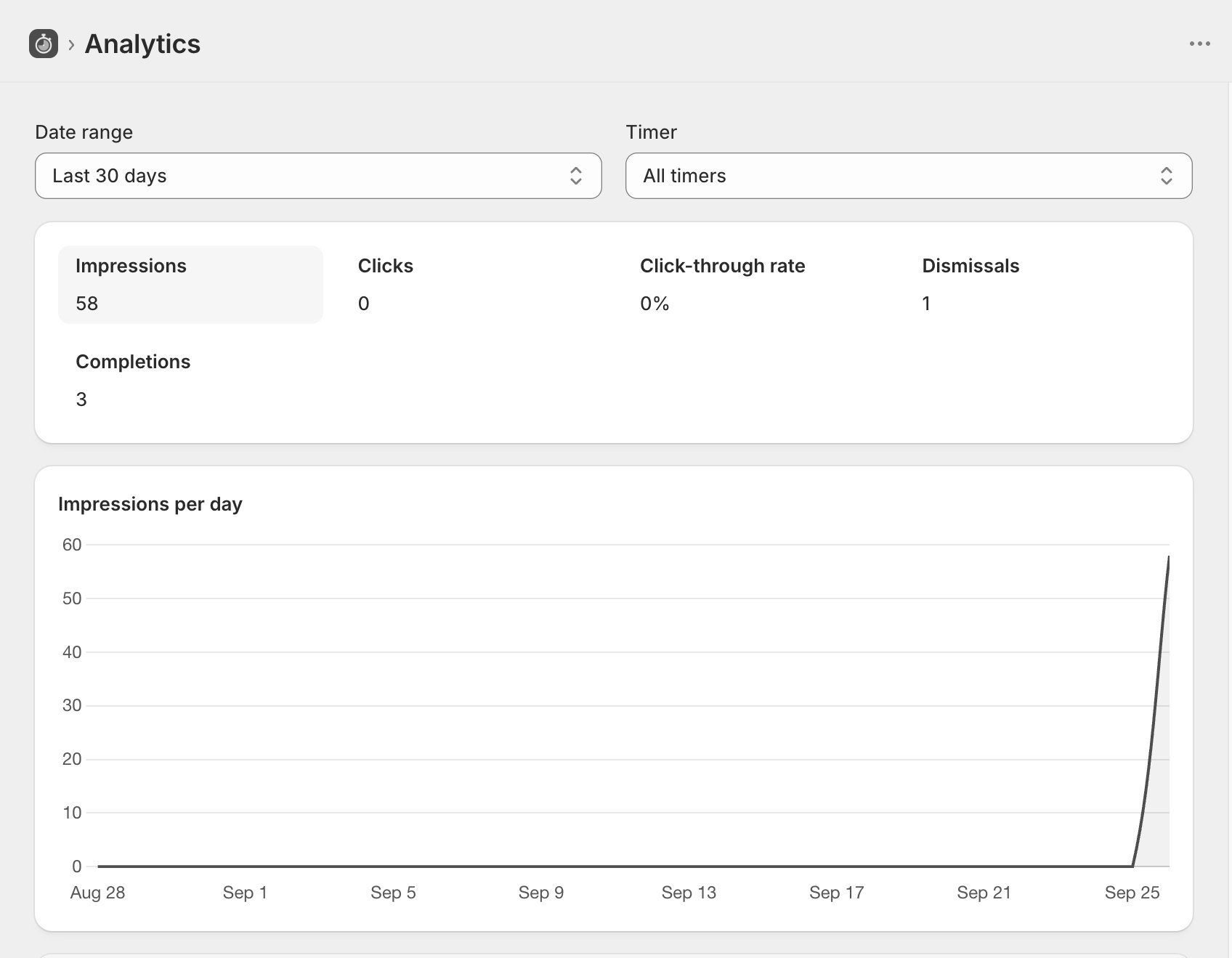The height and width of the screenshot is (958, 1232).
Task: Select the Dismissals metric
Action: click(1037, 285)
